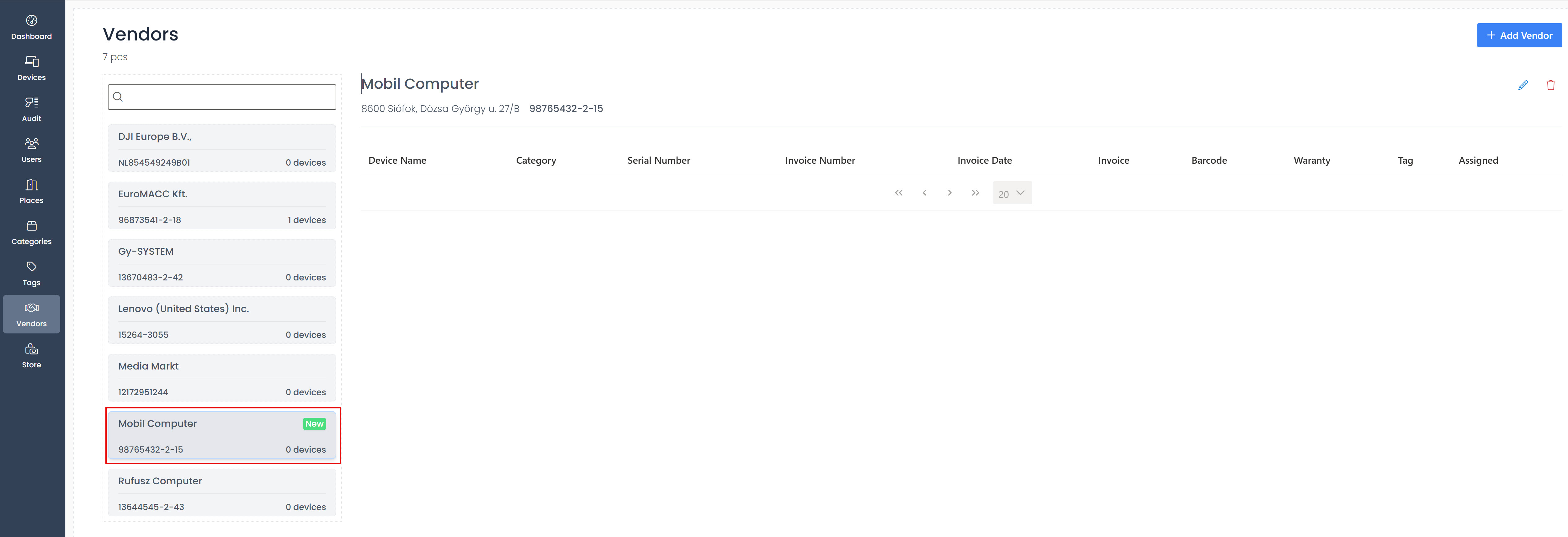Go to previous table page
This screenshot has width=1568, height=537.
[924, 193]
